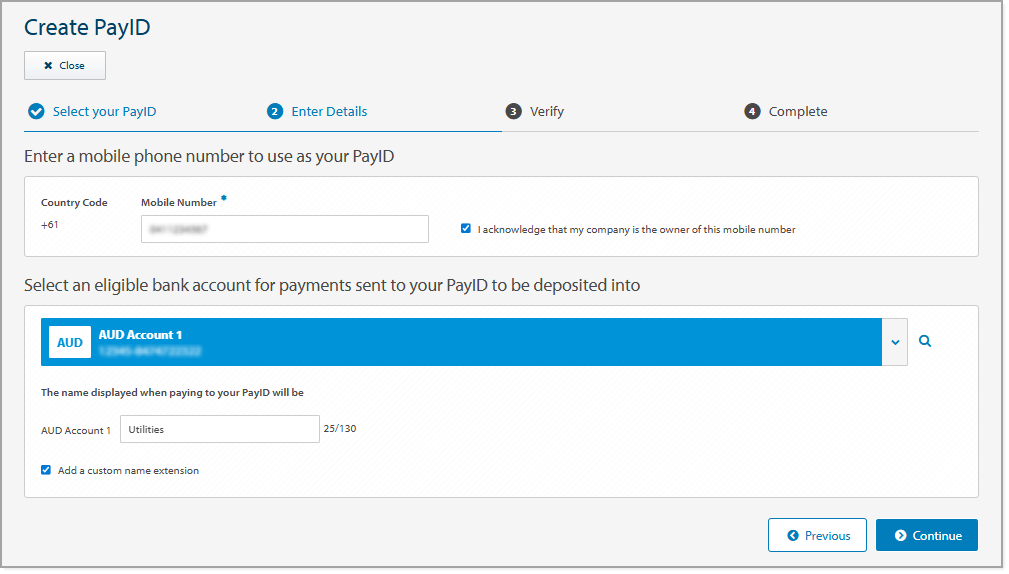Switch to the Enter Details step
Image resolution: width=1009 pixels, height=574 pixels.
[329, 111]
